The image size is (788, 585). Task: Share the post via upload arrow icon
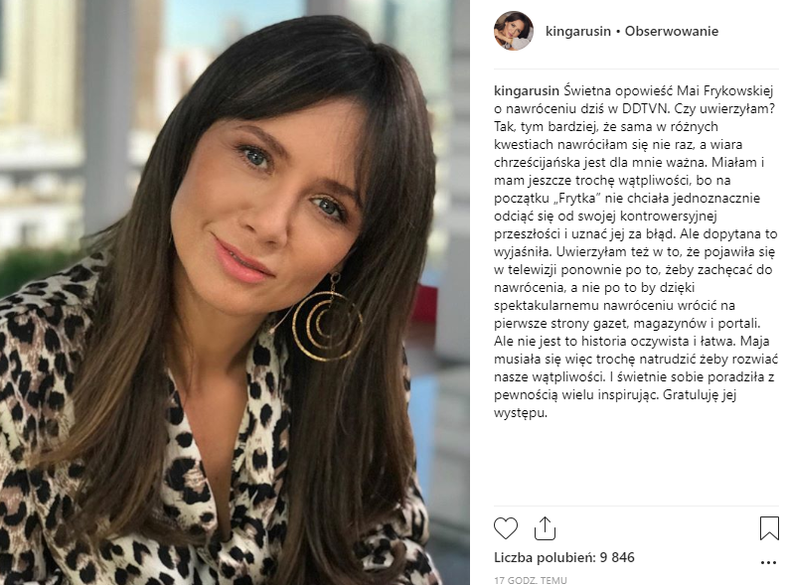tap(545, 528)
